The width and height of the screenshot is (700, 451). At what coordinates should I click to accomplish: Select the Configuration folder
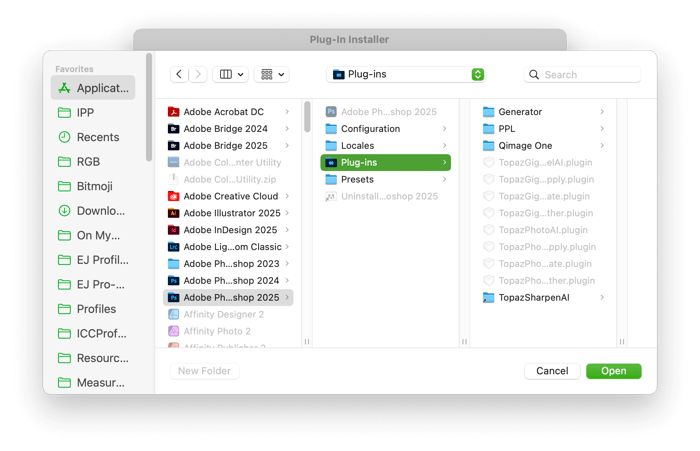(386, 129)
